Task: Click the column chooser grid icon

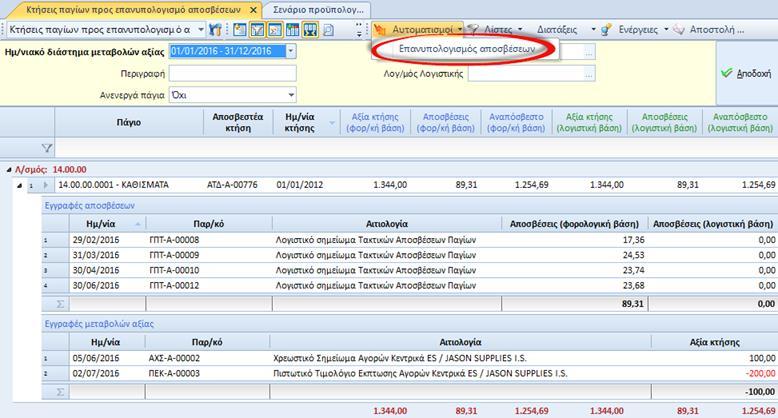Action: click(292, 29)
